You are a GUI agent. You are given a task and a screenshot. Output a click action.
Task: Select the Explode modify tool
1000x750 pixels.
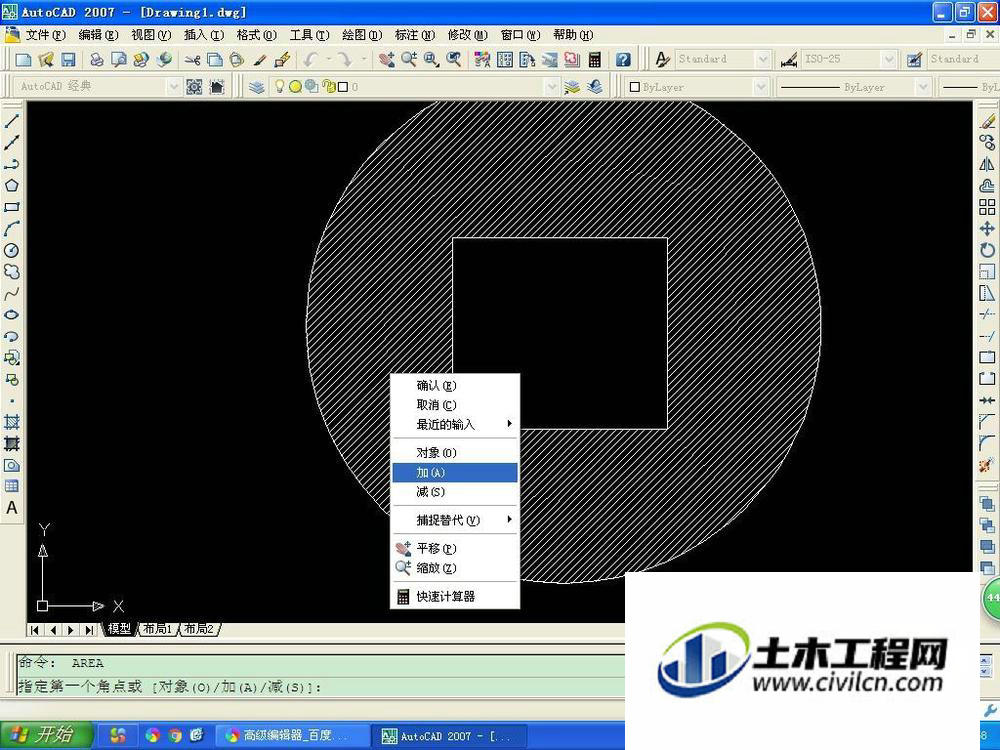tap(987, 464)
